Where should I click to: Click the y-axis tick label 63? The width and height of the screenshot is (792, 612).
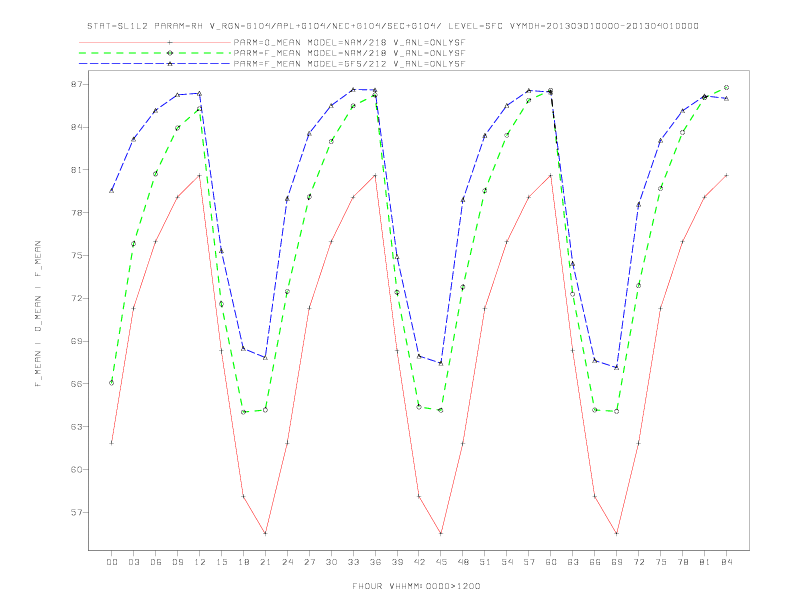coord(76,427)
